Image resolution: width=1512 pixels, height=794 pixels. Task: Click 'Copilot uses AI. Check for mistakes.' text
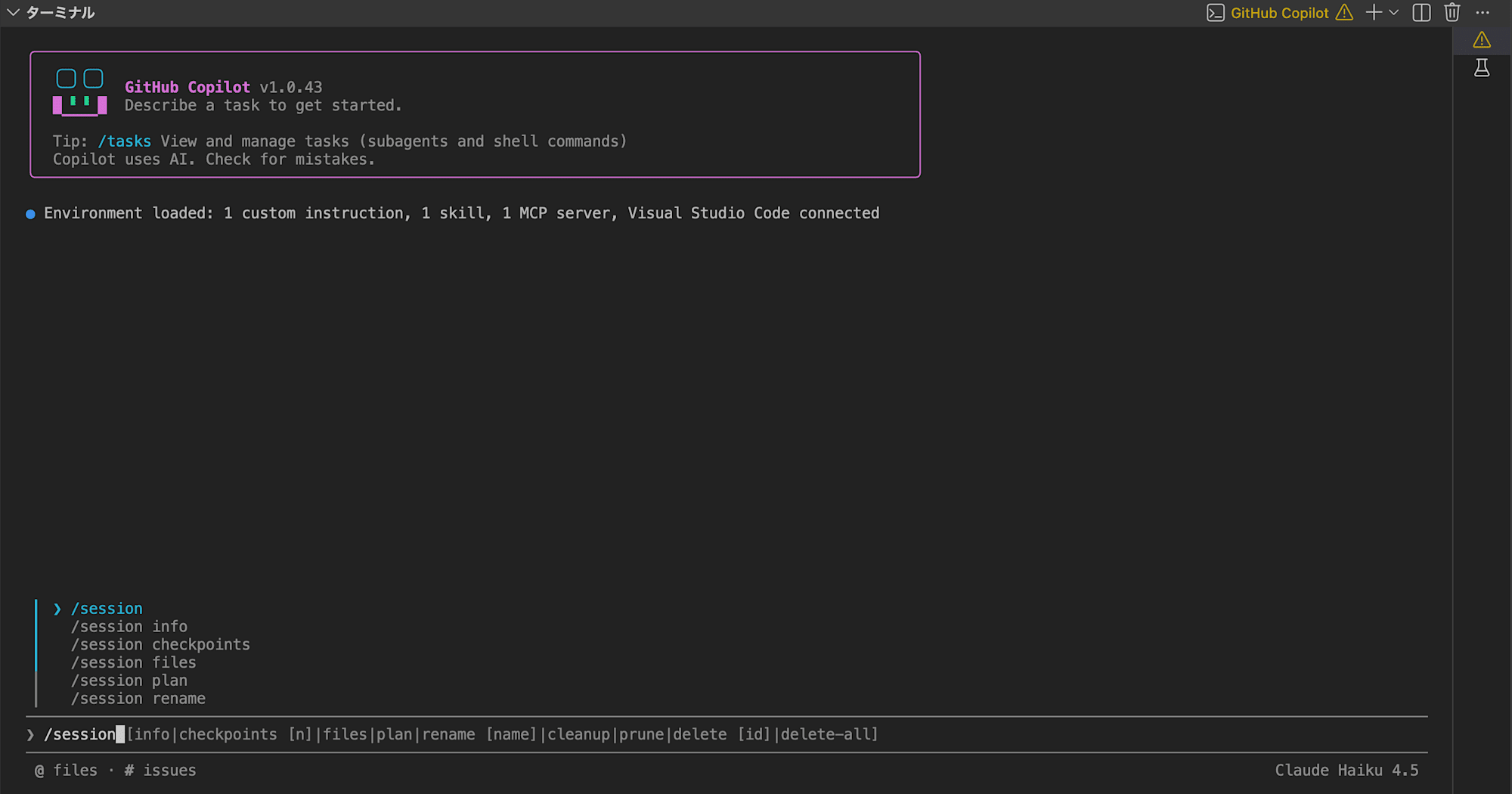tap(214, 160)
